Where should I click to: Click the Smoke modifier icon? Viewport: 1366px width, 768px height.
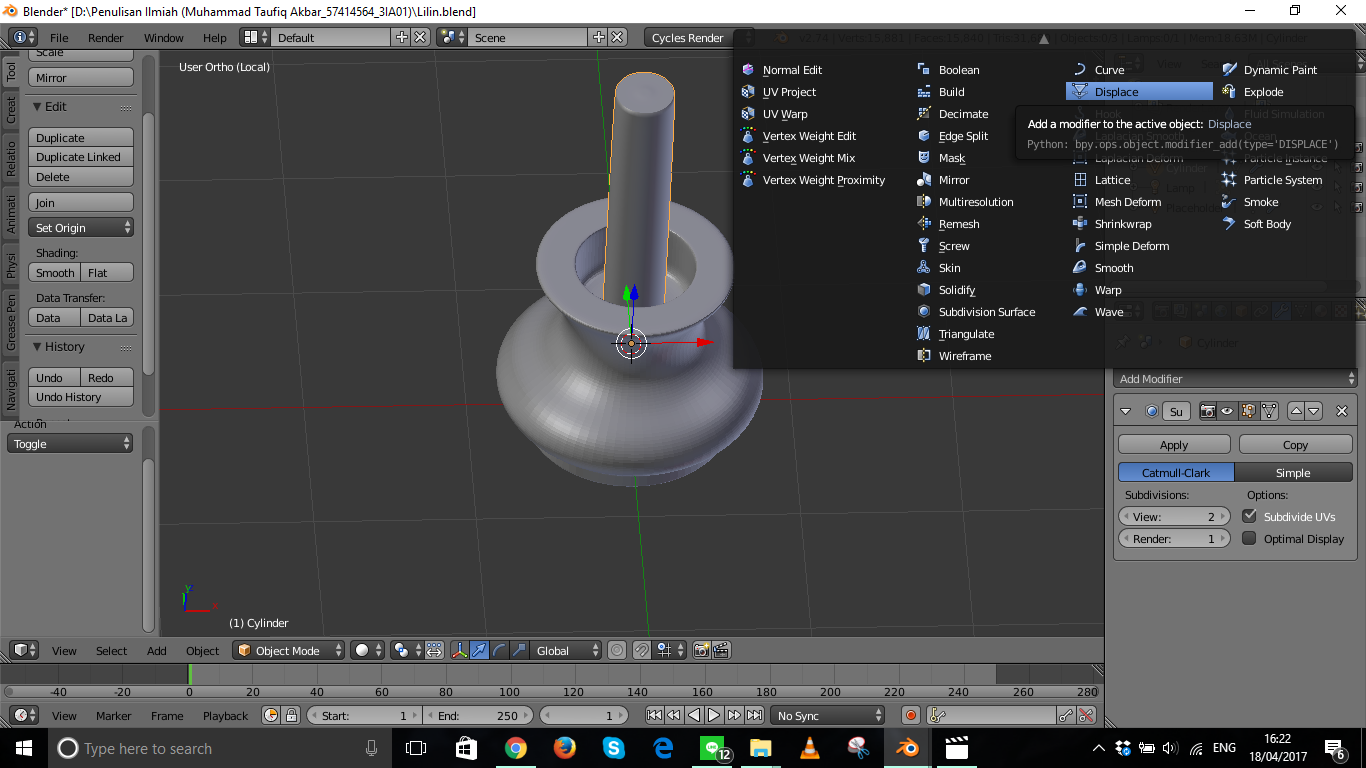point(1229,202)
